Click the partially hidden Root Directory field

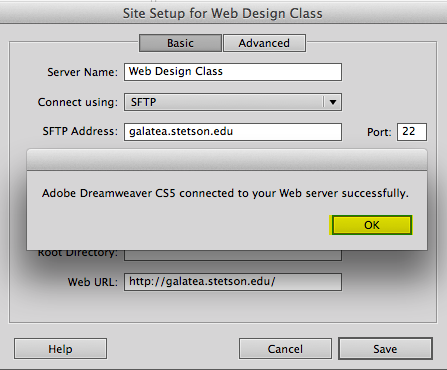click(233, 255)
